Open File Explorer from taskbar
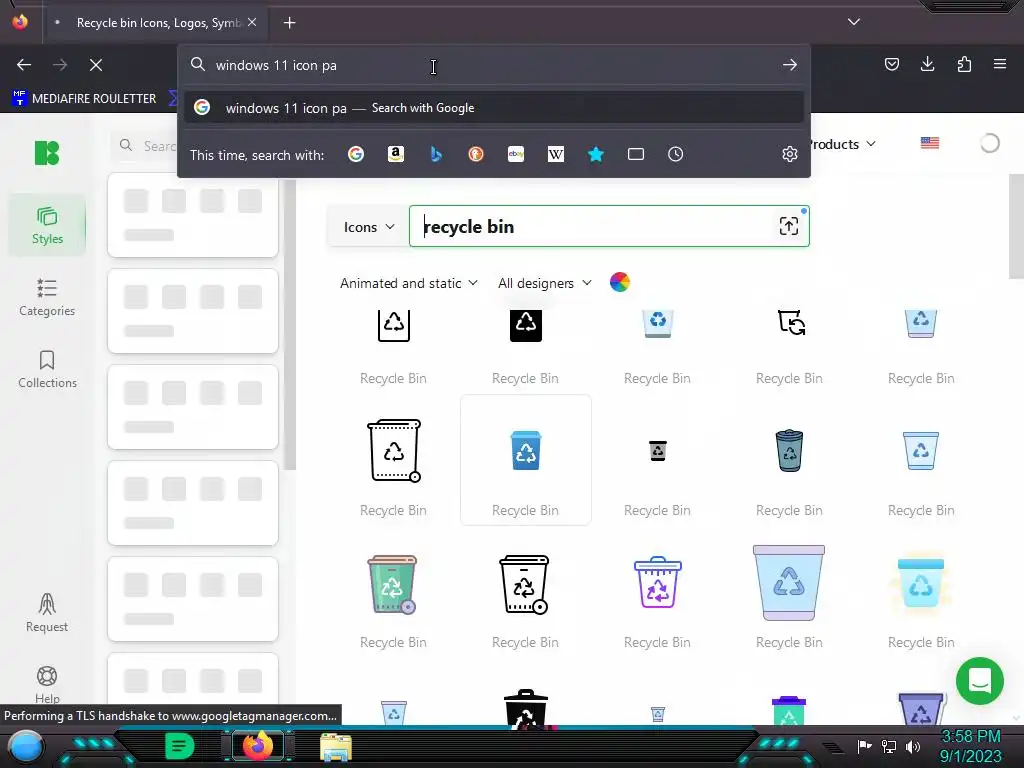This screenshot has width=1024, height=768. coord(336,747)
